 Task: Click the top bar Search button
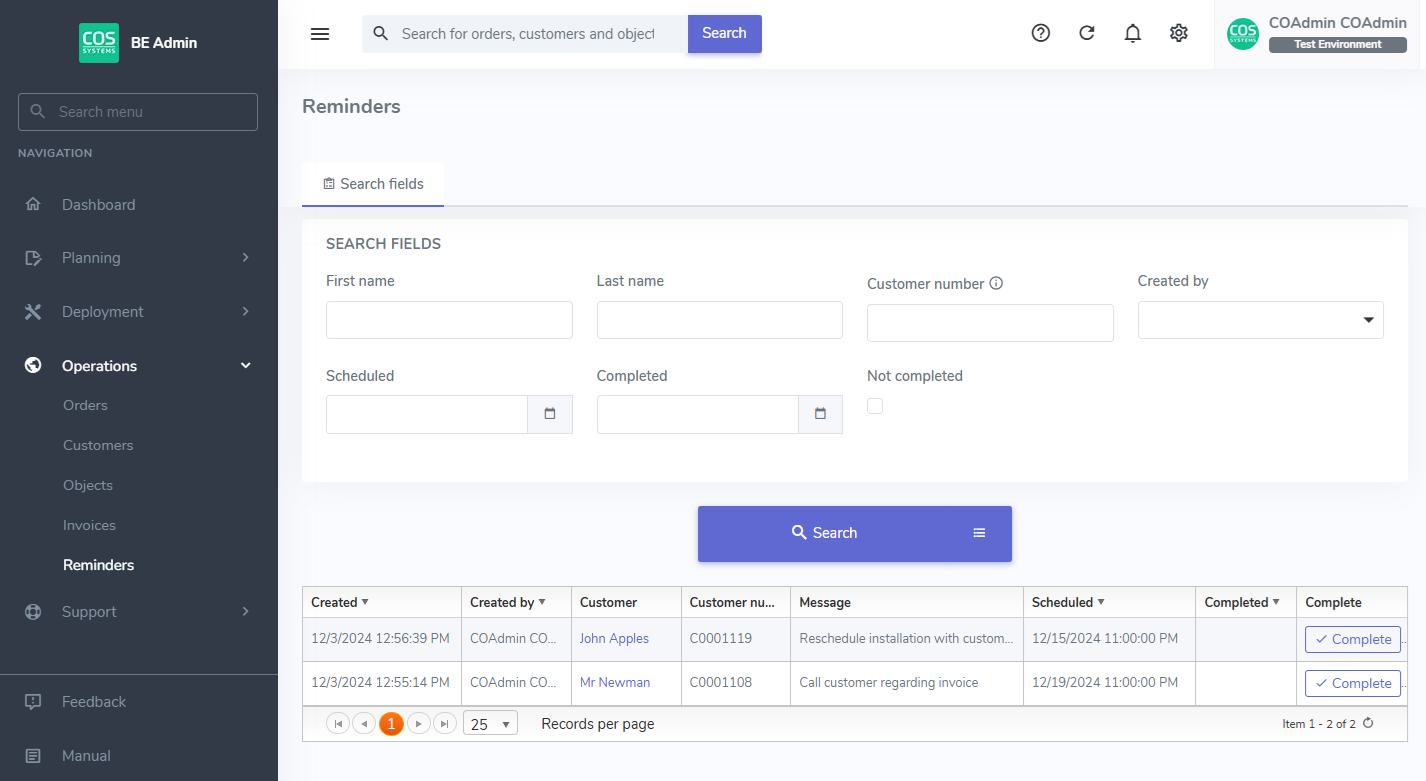click(724, 34)
